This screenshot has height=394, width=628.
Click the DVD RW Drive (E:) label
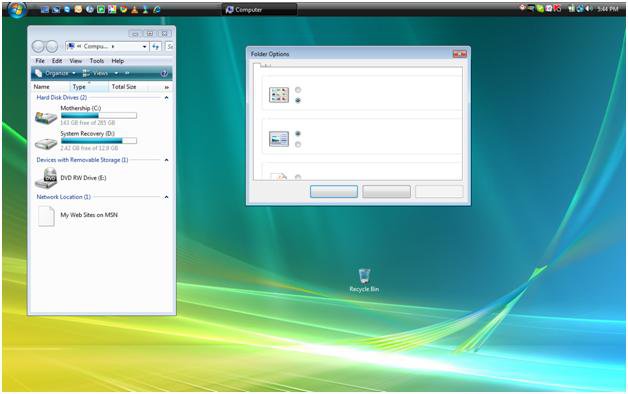click(83, 178)
